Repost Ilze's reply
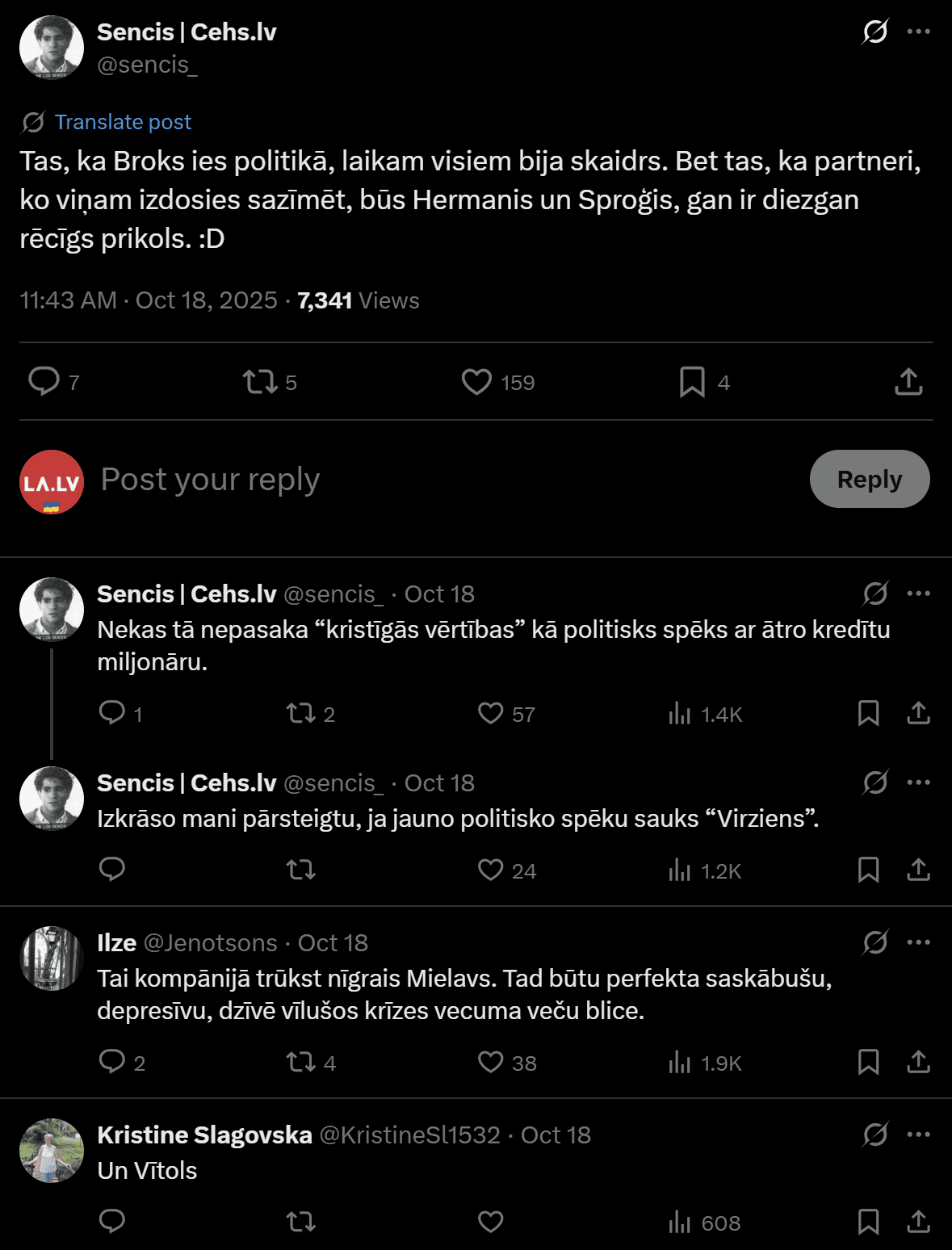This screenshot has width=952, height=1250. pos(301,1062)
